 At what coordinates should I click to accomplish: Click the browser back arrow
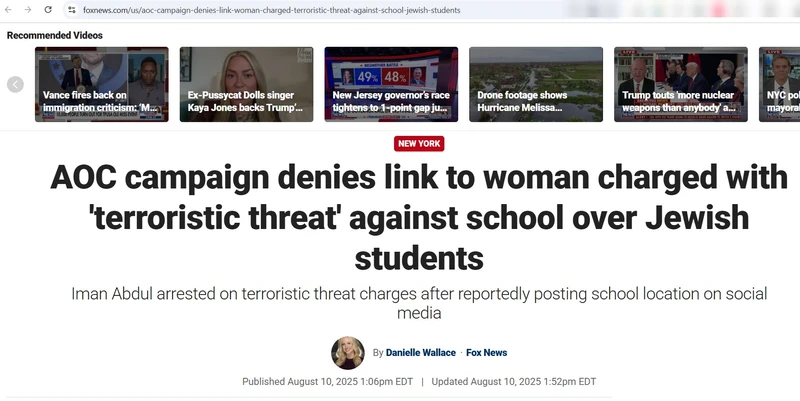click(8, 10)
